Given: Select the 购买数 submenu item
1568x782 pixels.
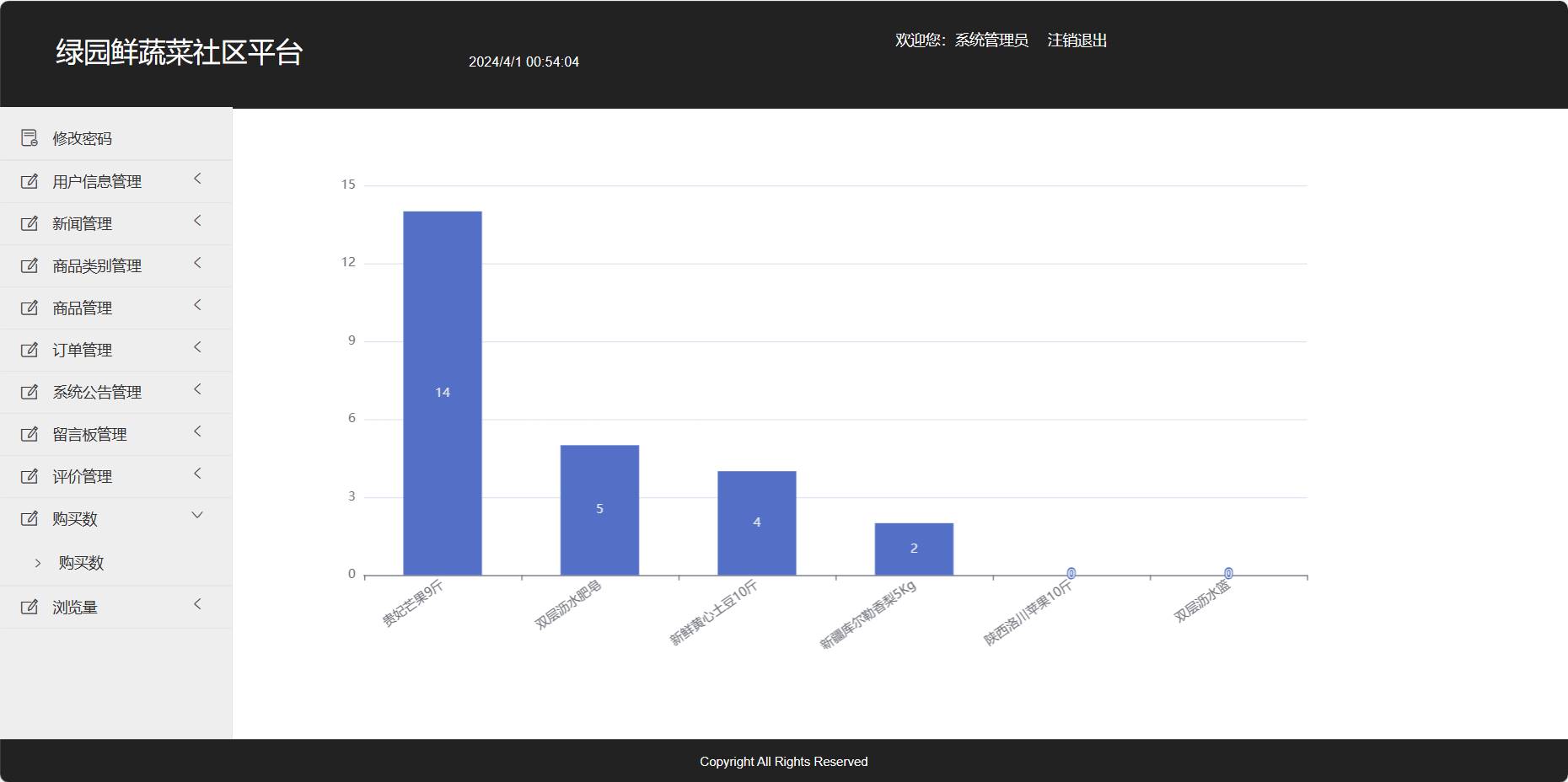Looking at the screenshot, I should pos(81,563).
